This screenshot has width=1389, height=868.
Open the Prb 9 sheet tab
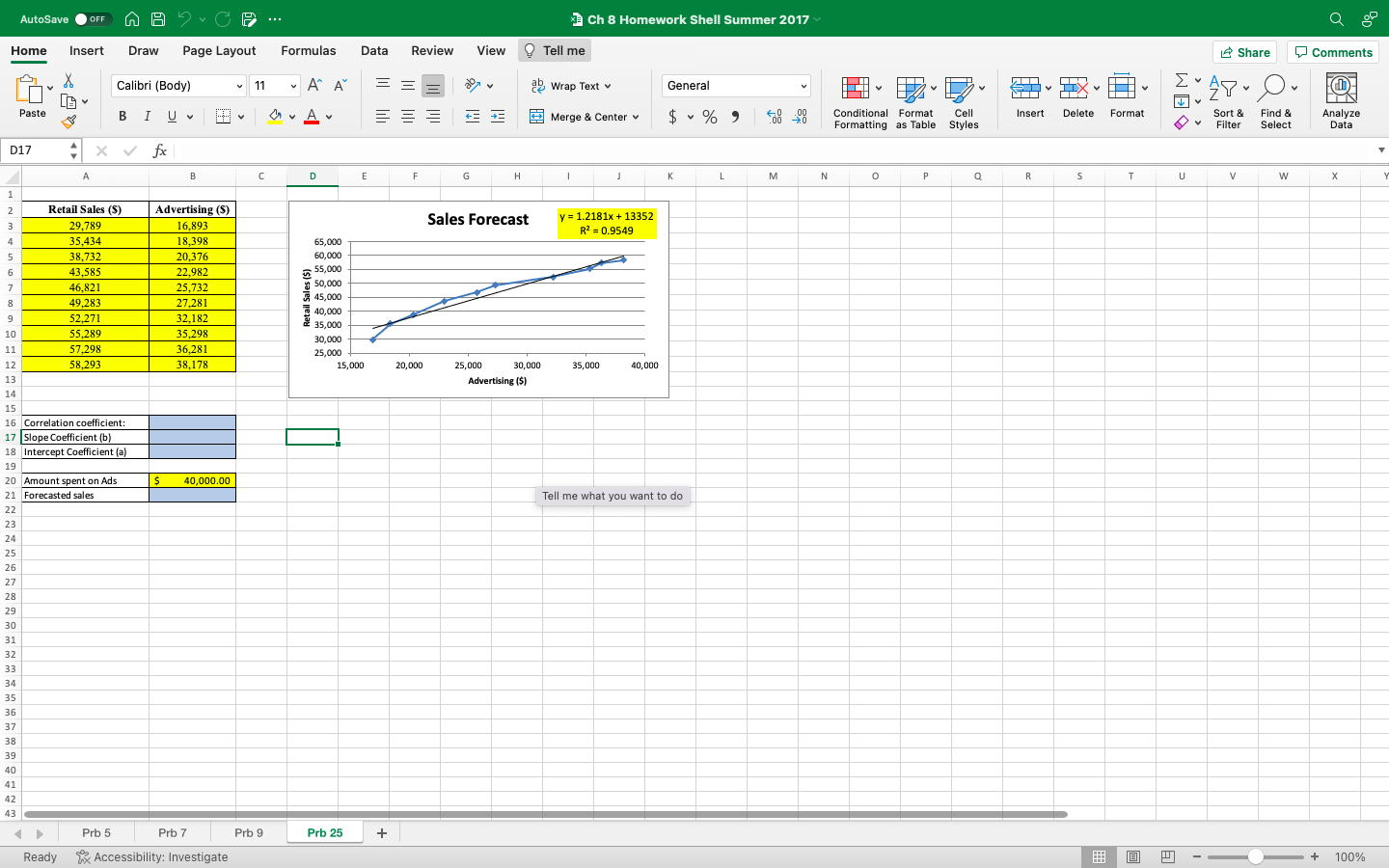click(x=248, y=832)
